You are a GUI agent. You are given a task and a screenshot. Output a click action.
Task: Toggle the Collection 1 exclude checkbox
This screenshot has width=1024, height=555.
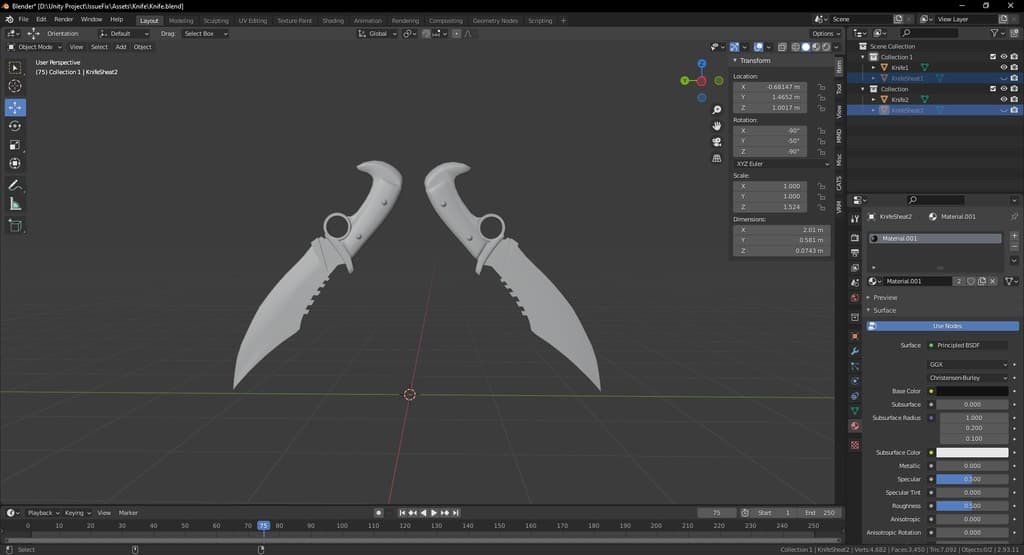click(992, 57)
